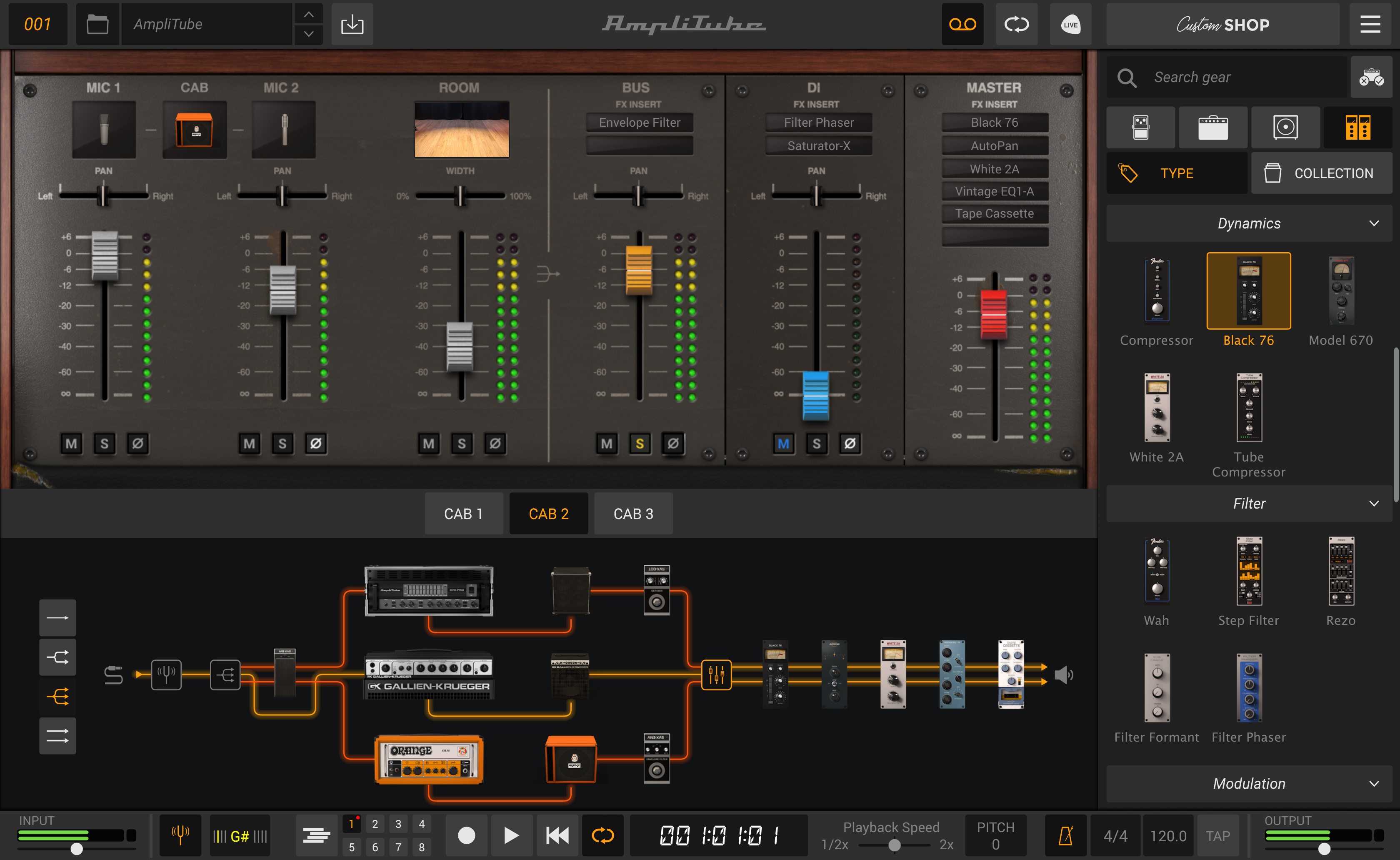Open the Custom Shop
The height and width of the screenshot is (860, 1400).
1222,24
